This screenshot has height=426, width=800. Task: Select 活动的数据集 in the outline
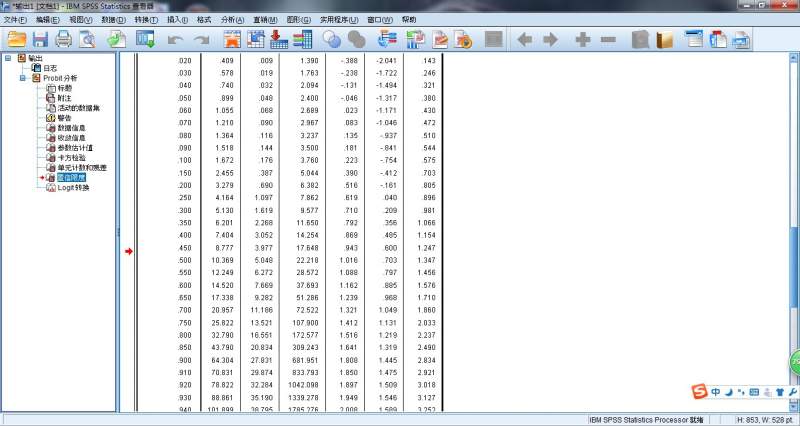pyautogui.click(x=79, y=108)
